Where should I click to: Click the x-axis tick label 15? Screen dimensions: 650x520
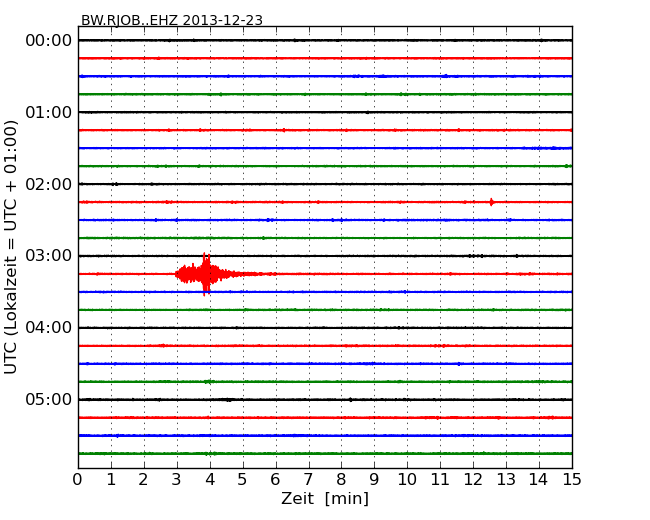pyautogui.click(x=572, y=480)
